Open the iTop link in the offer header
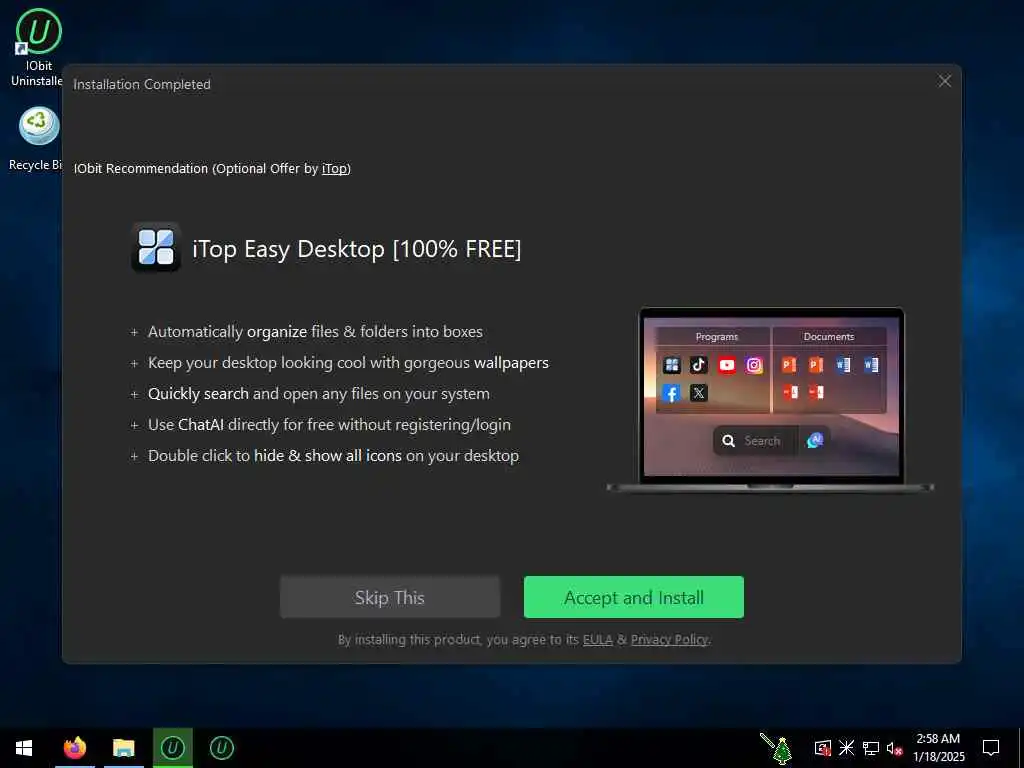The image size is (1024, 768). coord(335,168)
